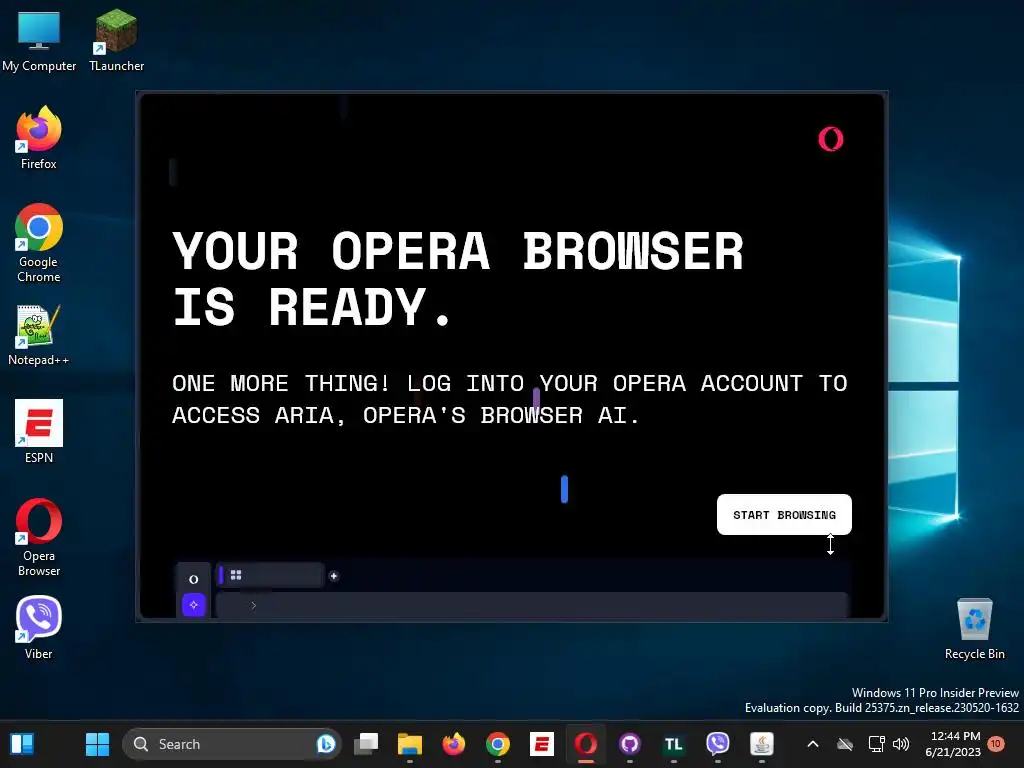Click the taskbar Search box
The height and width of the screenshot is (768, 1024).
pyautogui.click(x=232, y=744)
